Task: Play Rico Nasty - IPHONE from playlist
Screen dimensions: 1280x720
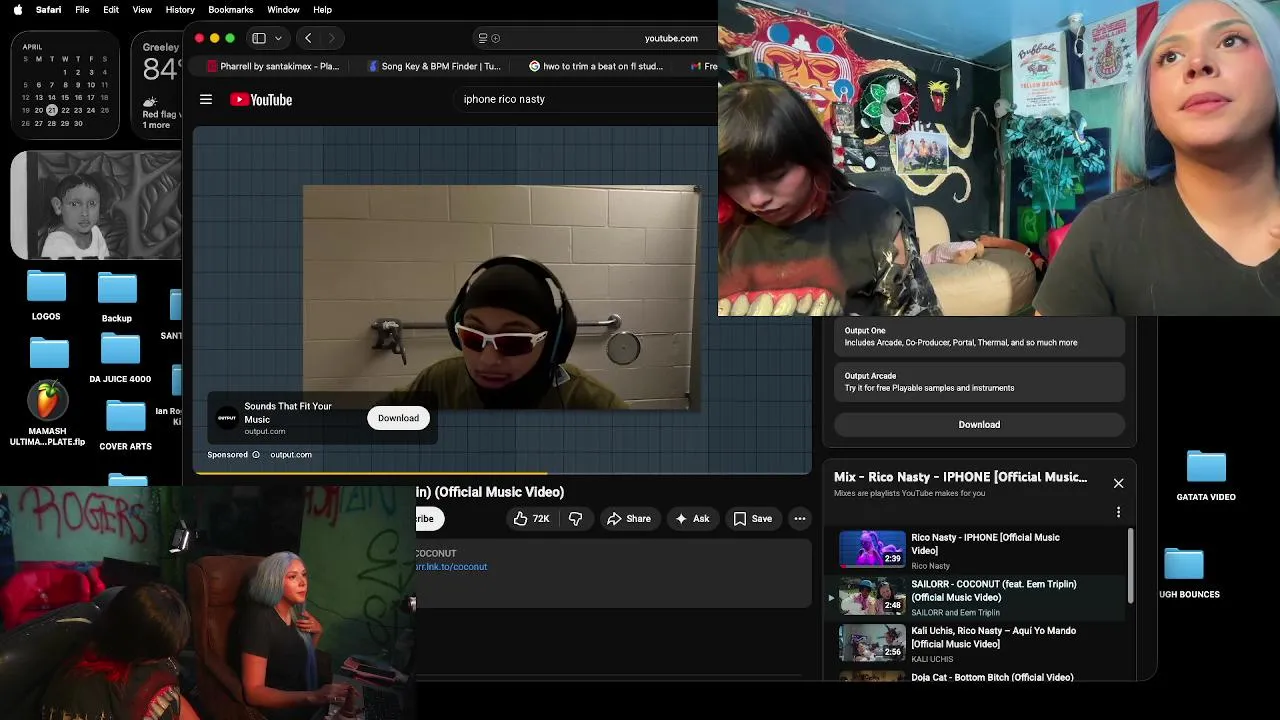Action: tap(979, 551)
